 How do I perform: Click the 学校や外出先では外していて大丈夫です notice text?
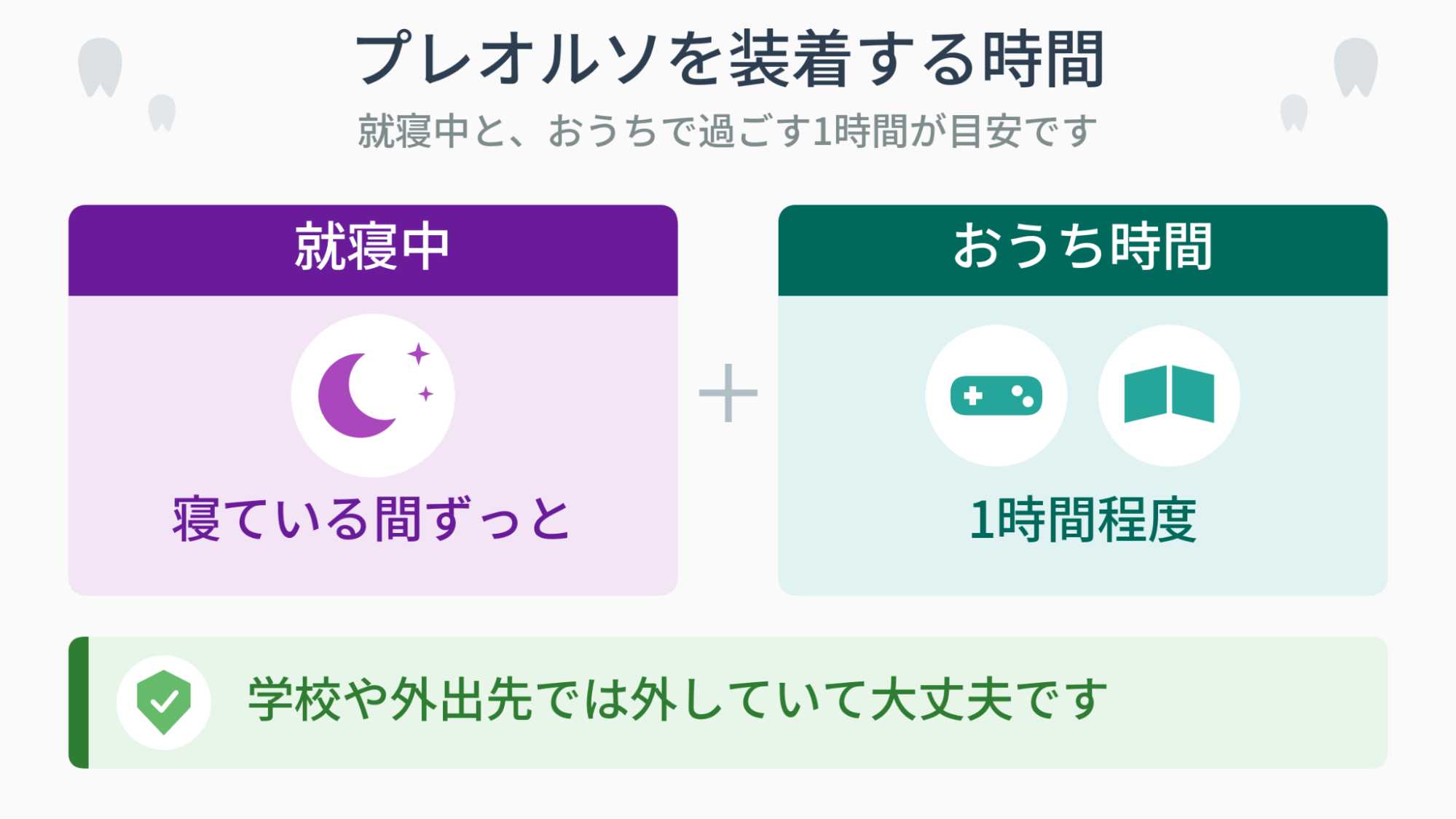pos(677,699)
